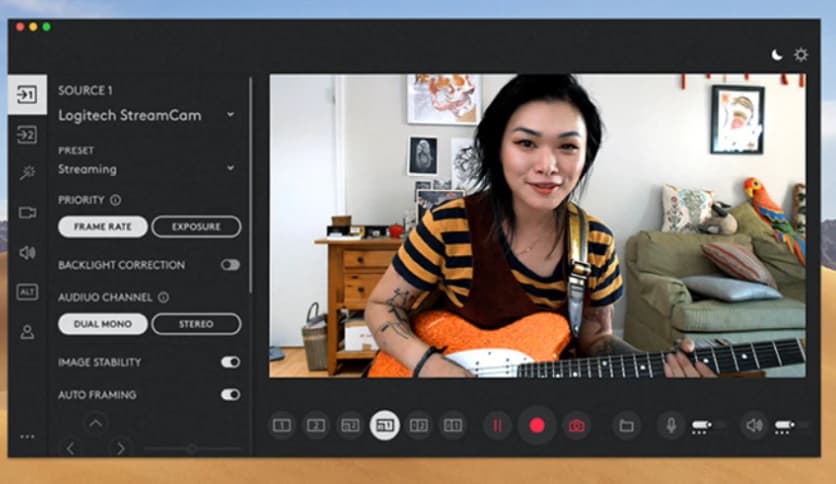
Task: Select picture-in-picture layout with Source 2 main
Action: [350, 425]
